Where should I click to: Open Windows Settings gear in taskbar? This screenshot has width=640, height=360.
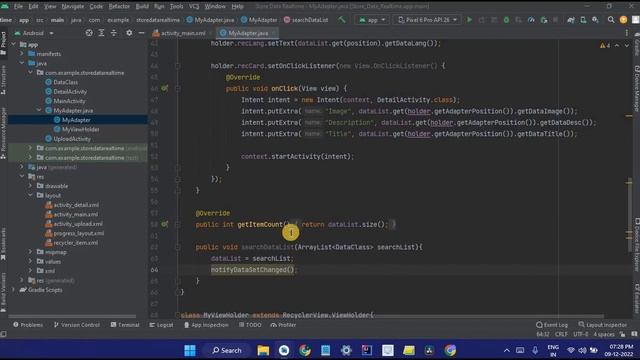(x=346, y=350)
